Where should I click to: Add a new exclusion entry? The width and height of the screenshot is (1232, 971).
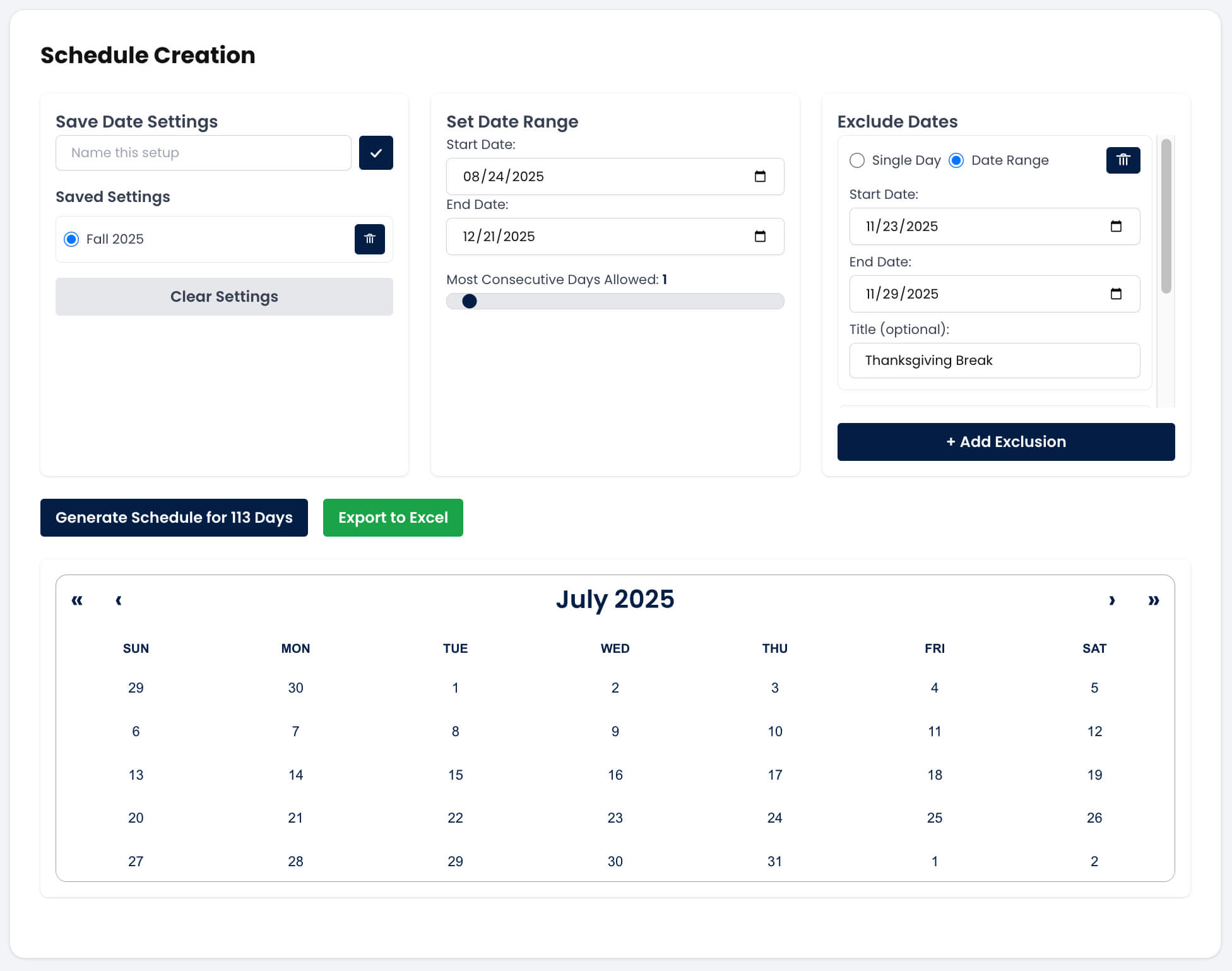1005,441
